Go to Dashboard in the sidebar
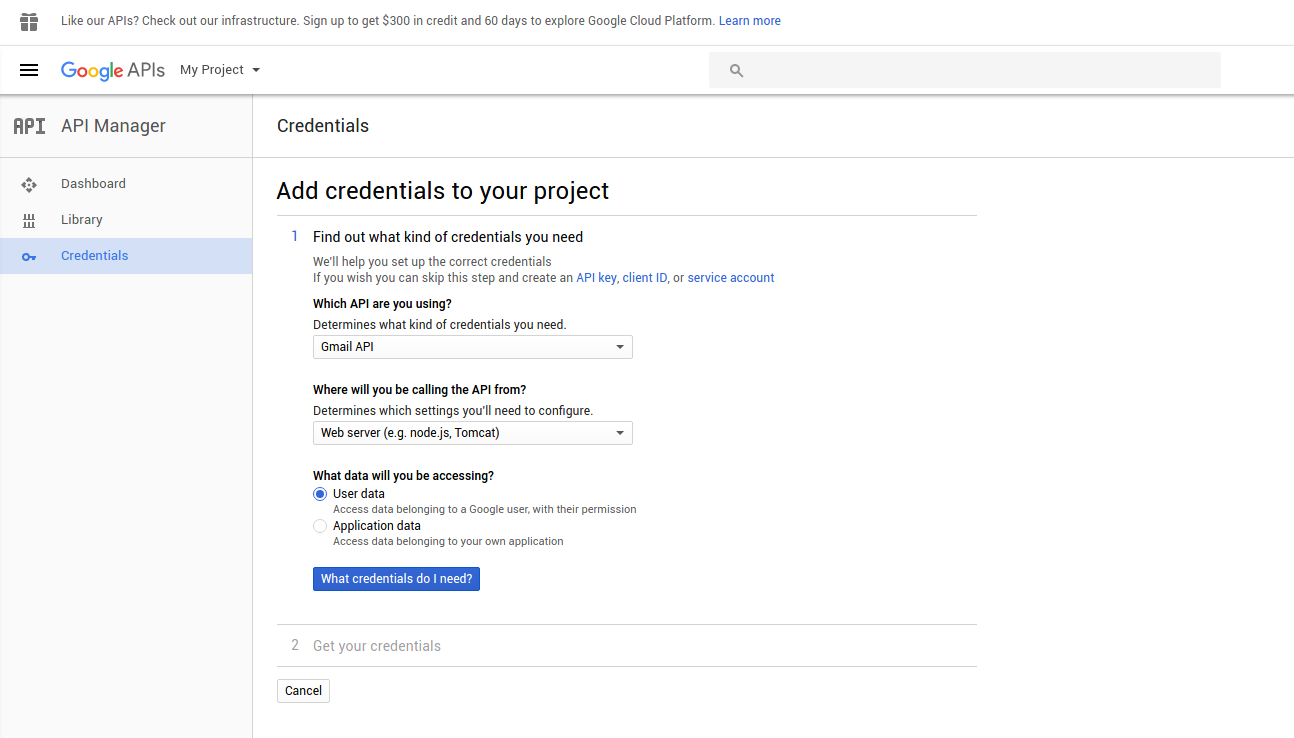This screenshot has height=738, width=1294. (93, 184)
